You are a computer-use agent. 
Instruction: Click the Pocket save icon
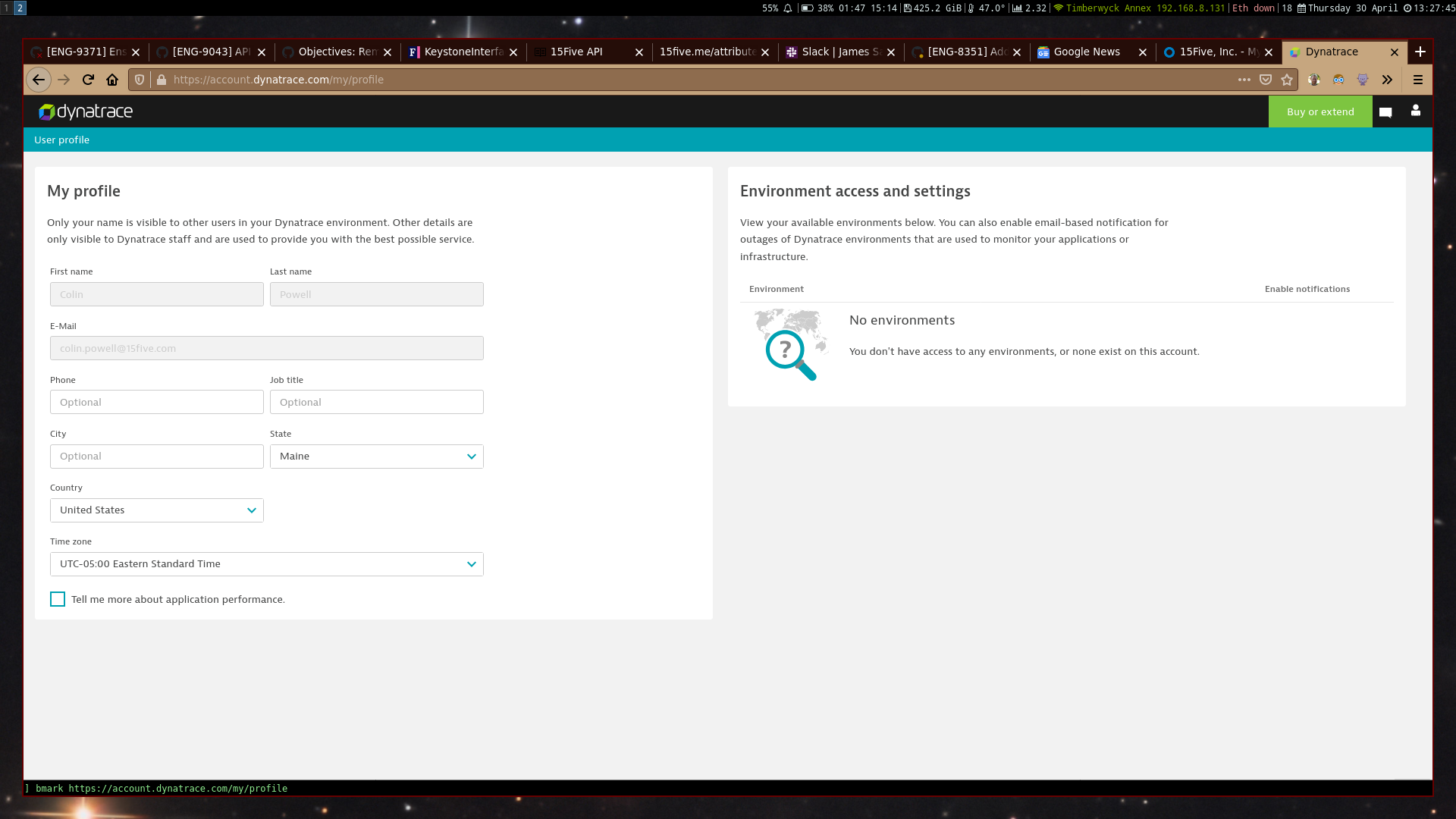click(x=1266, y=80)
